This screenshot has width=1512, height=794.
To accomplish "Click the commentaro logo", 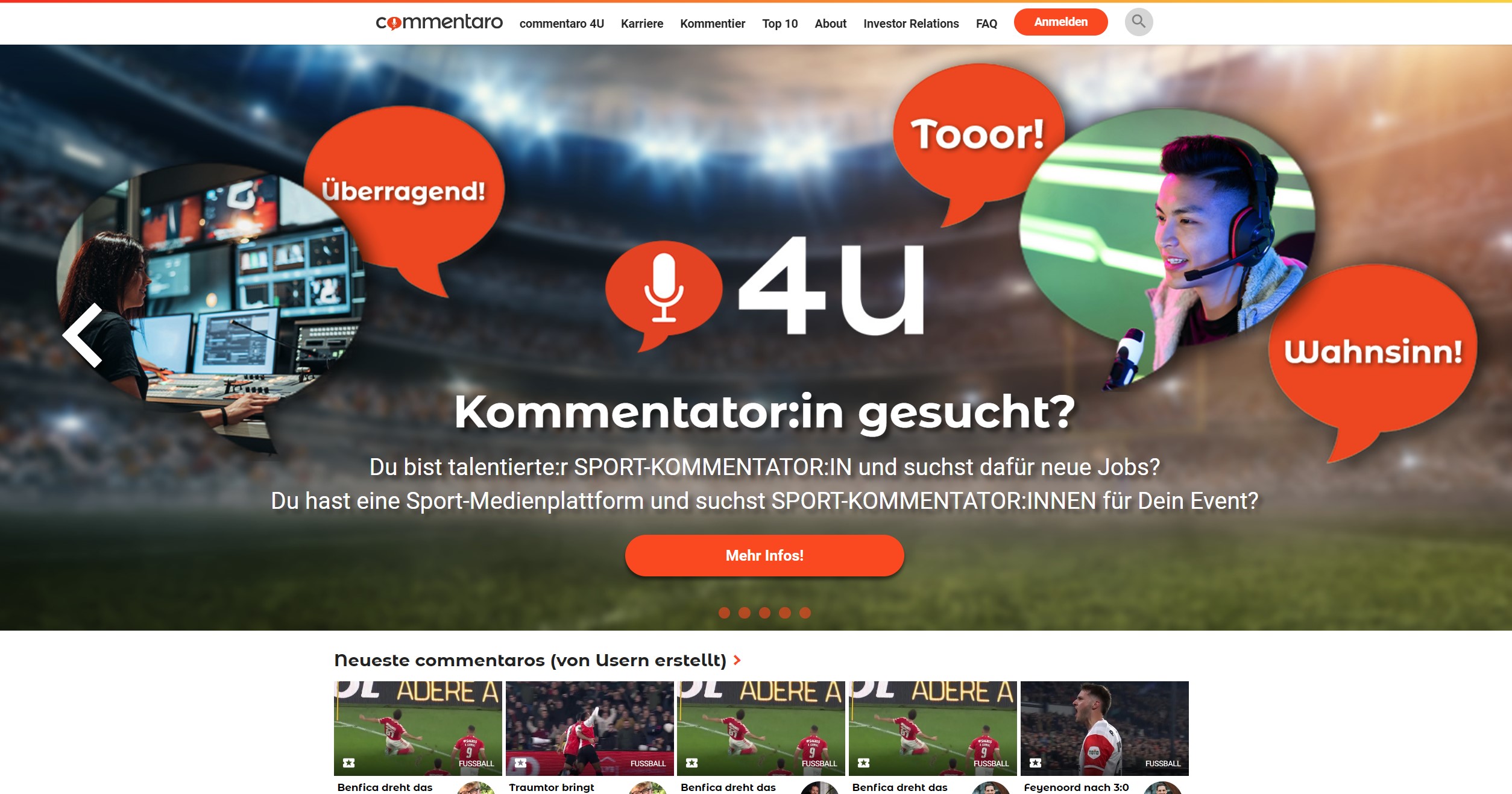I will click(439, 22).
